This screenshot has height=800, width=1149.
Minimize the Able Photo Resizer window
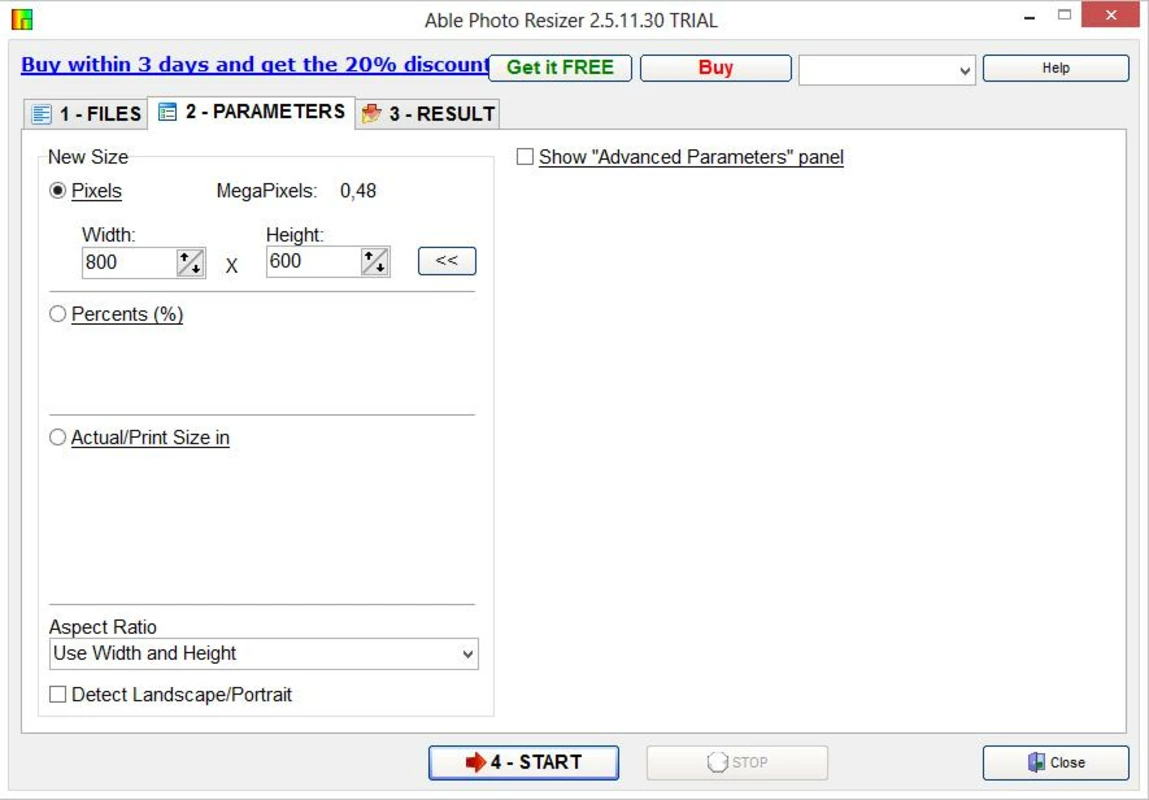pos(1030,16)
